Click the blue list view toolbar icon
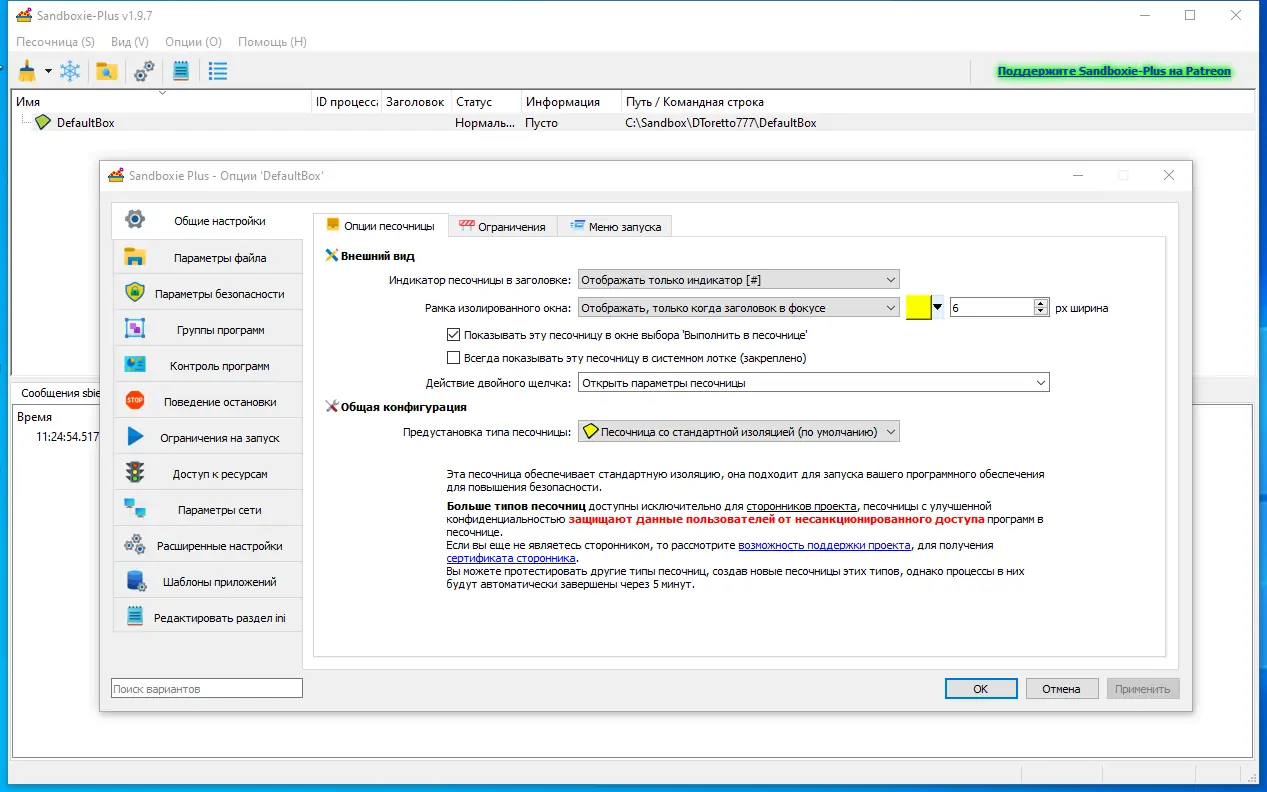The height and width of the screenshot is (792, 1267). click(x=217, y=71)
